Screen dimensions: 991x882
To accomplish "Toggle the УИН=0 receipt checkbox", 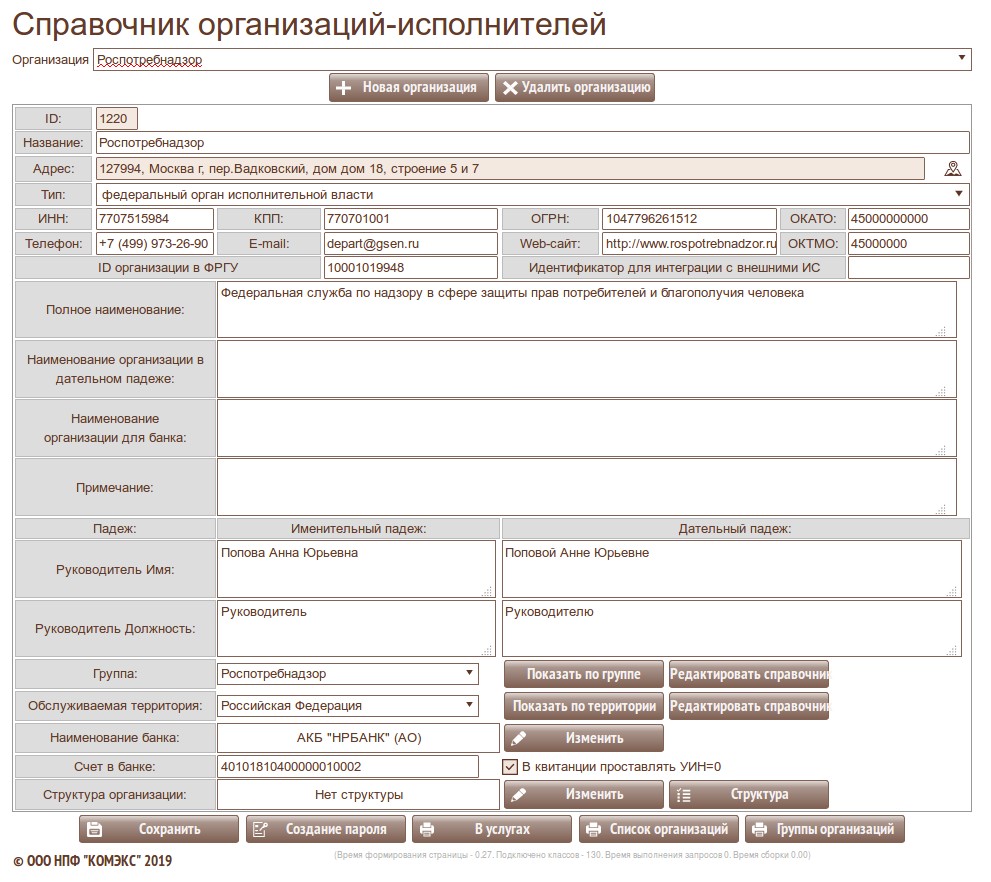I will tap(509, 767).
